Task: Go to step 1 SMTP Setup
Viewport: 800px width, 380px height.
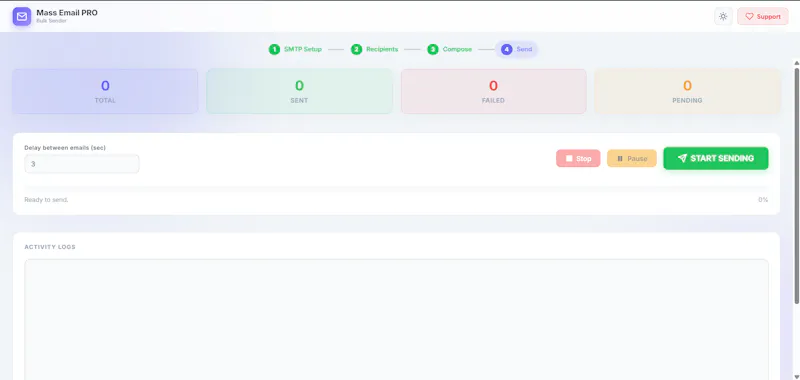Action: pyautogui.click(x=295, y=49)
